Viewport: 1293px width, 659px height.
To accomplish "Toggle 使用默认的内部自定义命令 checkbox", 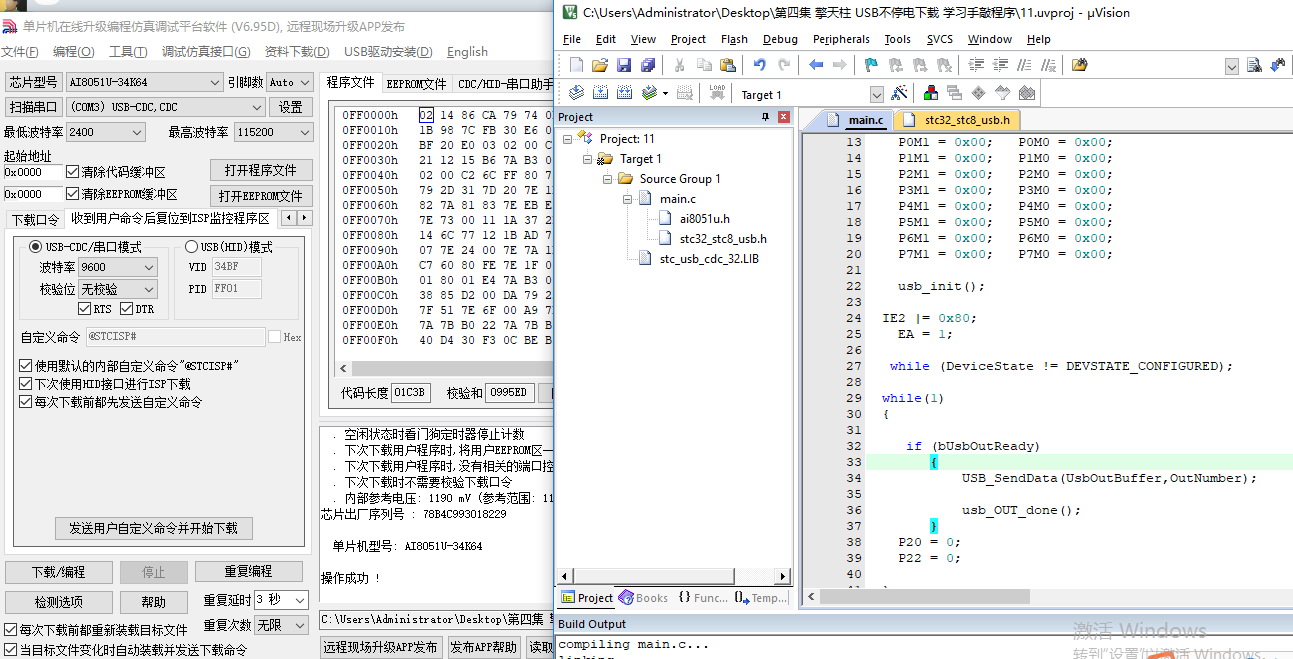I will click(26, 366).
